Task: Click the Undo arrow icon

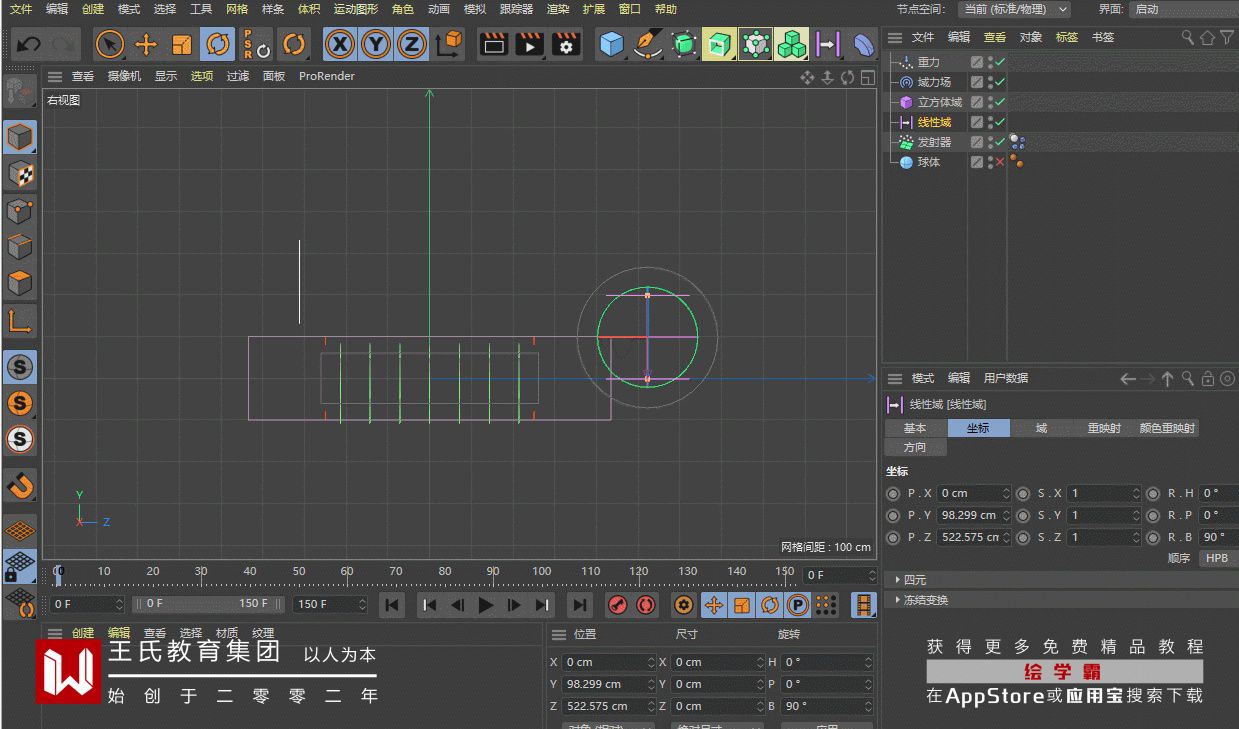Action: [x=29, y=44]
